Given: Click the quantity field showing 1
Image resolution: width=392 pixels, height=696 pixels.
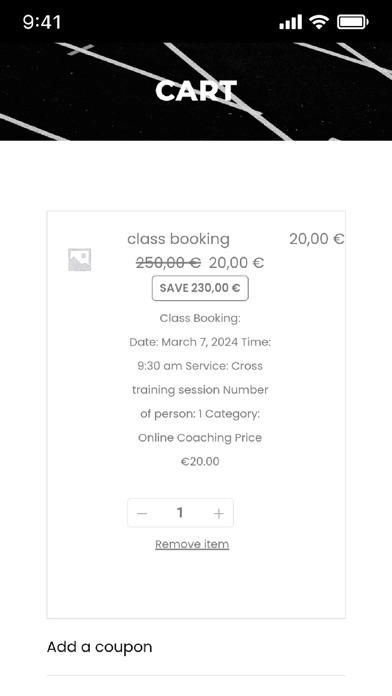Looking at the screenshot, I should click(180, 513).
